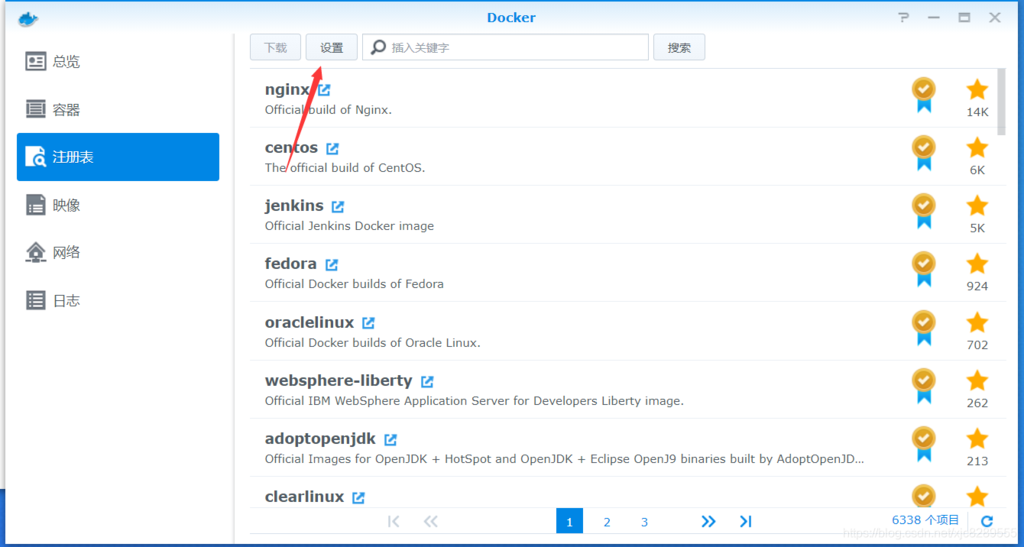
Task: Go to the previous page arrow
Action: (x=430, y=522)
